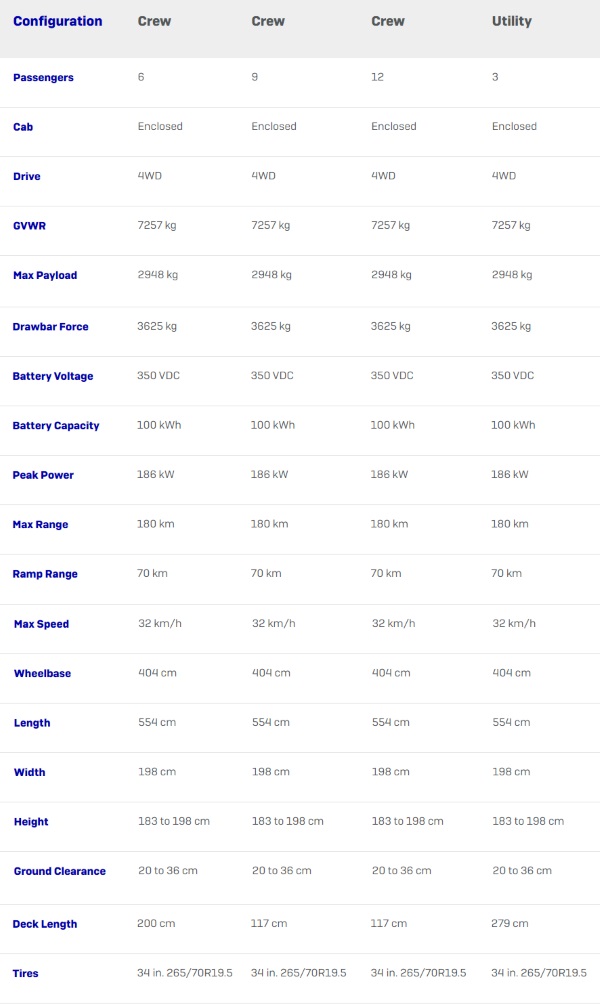This screenshot has width=600, height=1007.
Task: Click the Ramp Range row label
Action: [45, 574]
